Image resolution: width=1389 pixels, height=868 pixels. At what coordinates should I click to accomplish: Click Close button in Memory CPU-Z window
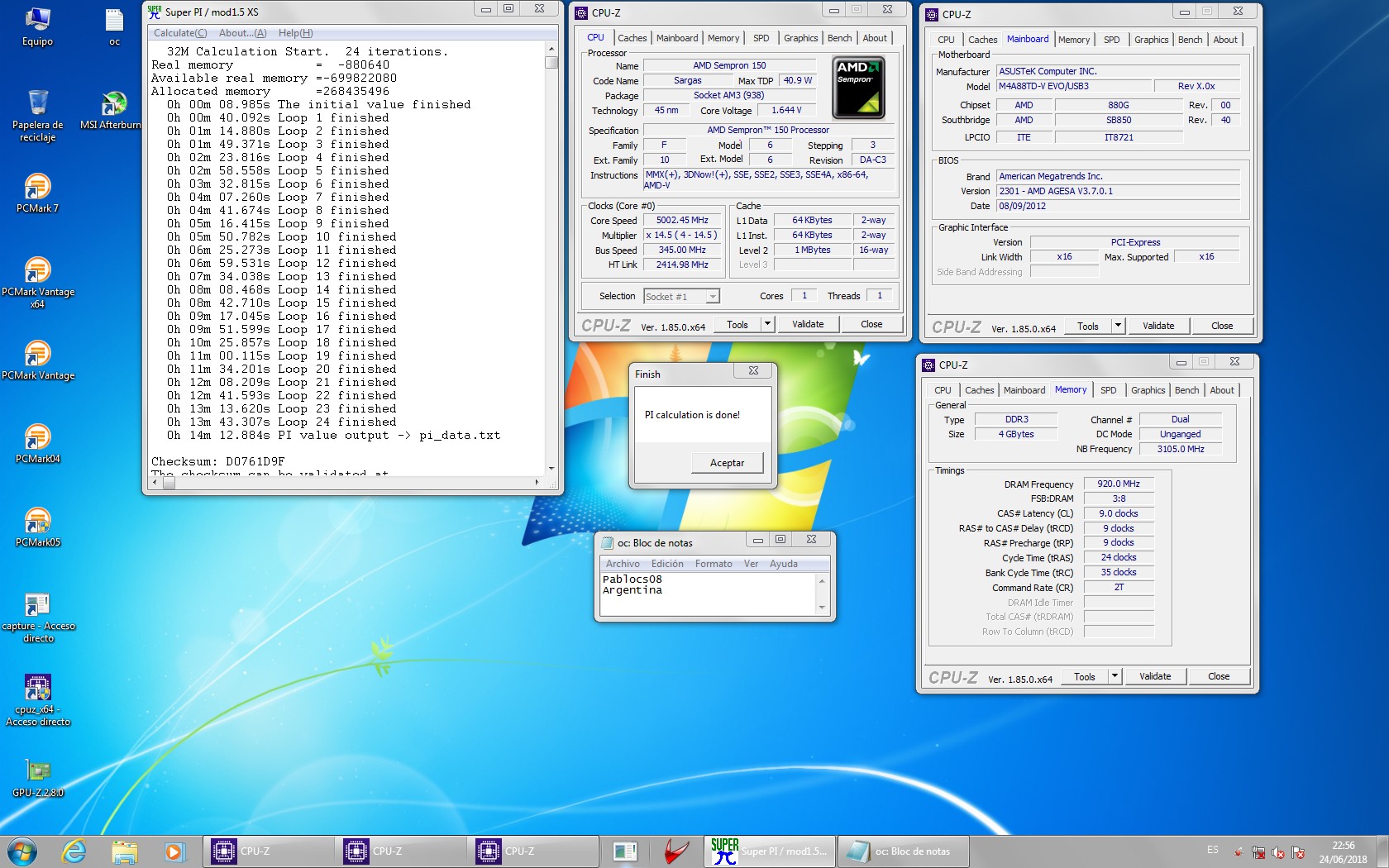click(x=1219, y=676)
